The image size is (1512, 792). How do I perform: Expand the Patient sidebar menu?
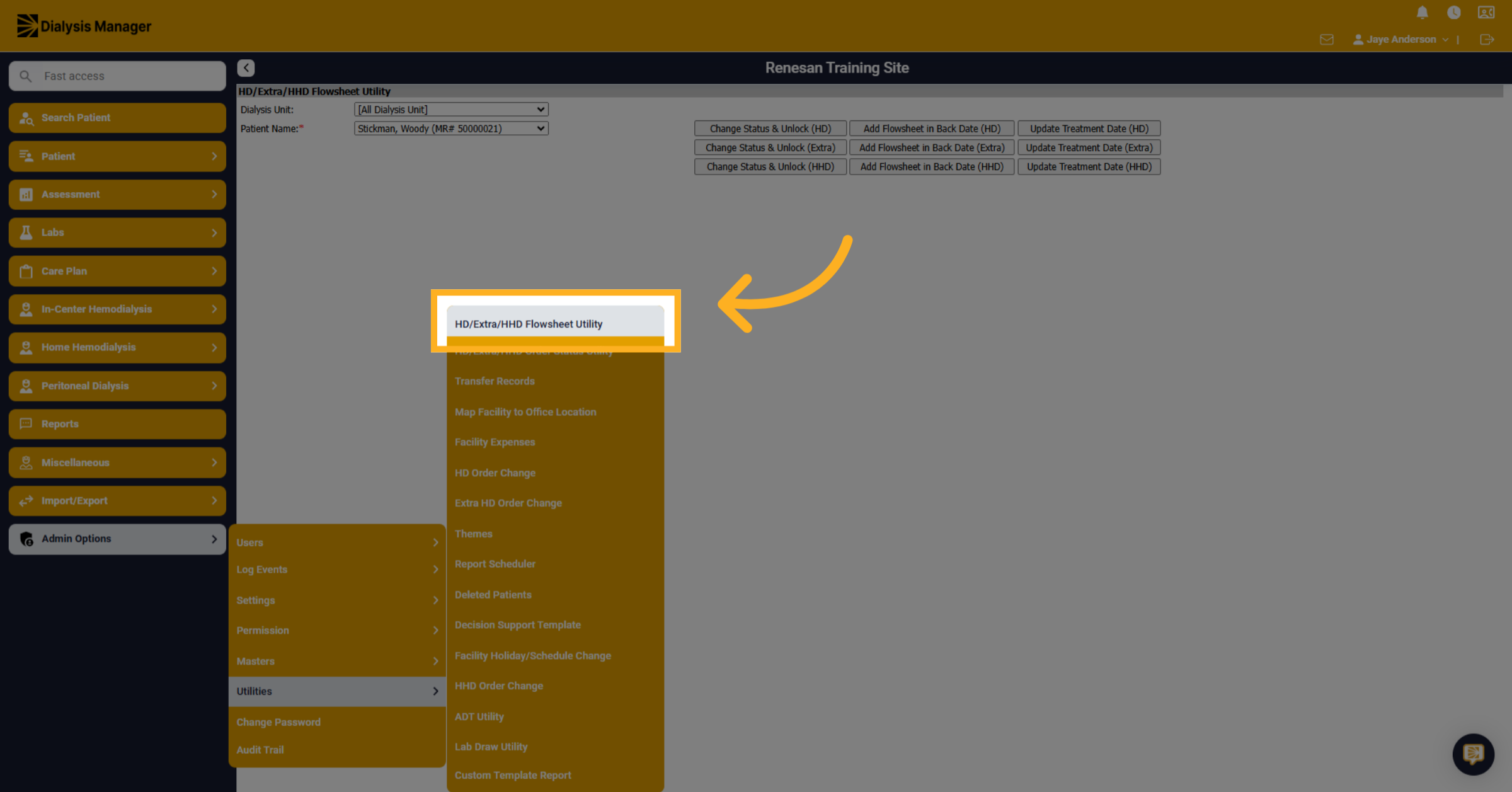tap(117, 156)
